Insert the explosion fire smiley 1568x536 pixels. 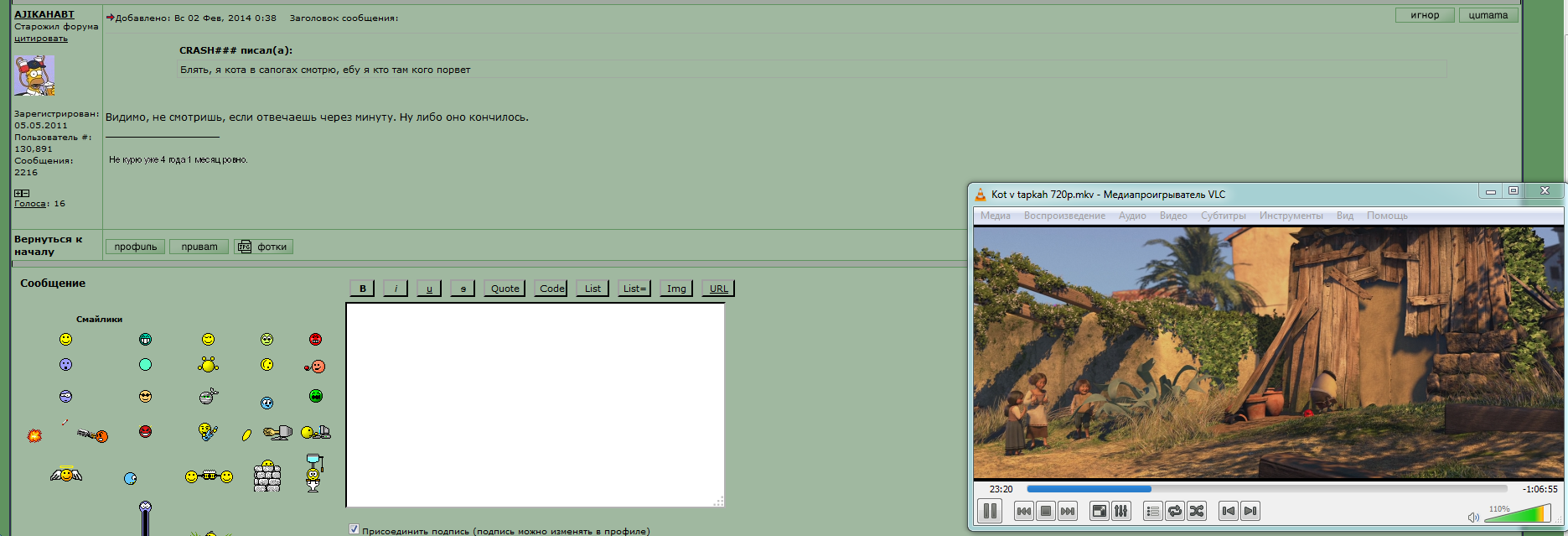coord(34,435)
